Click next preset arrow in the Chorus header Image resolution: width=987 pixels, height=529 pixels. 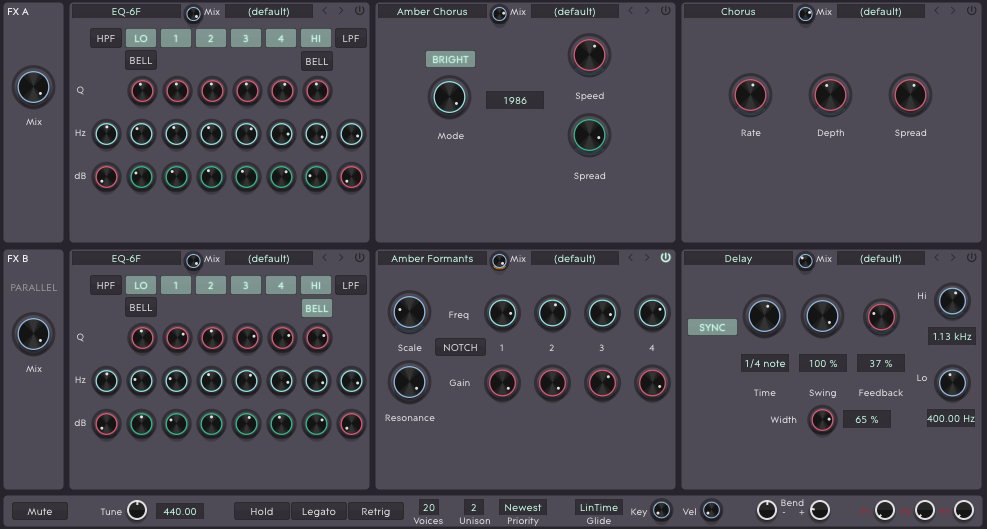click(x=952, y=11)
